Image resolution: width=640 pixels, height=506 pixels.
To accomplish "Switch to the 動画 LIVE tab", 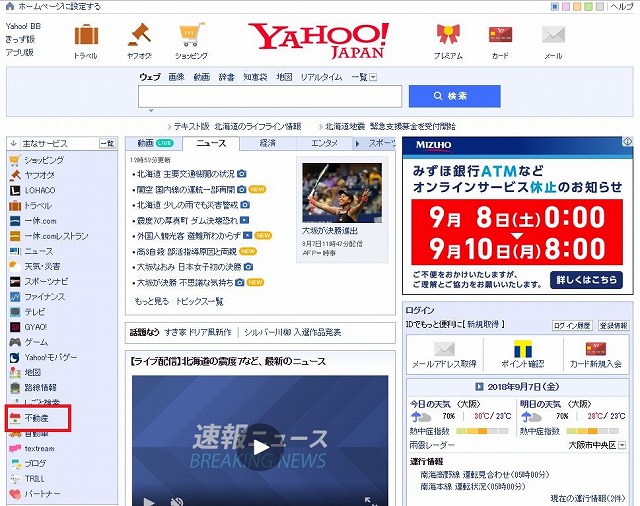I will coord(154,143).
